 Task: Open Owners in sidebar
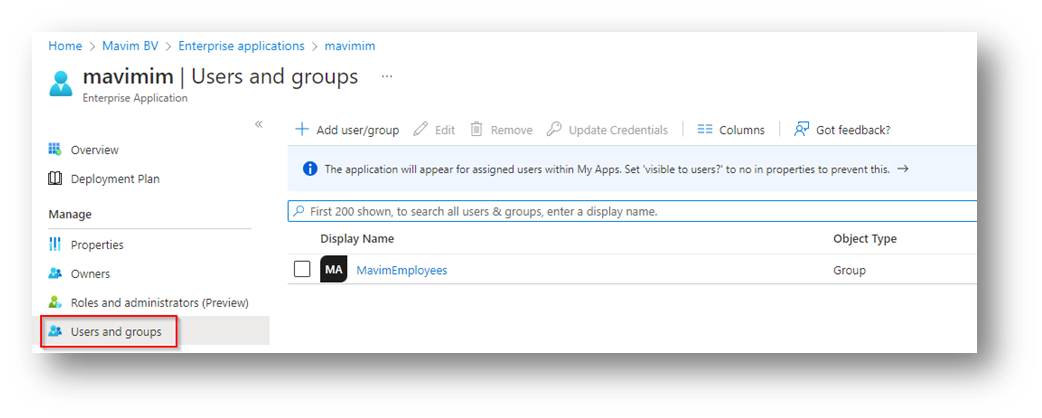pos(90,274)
